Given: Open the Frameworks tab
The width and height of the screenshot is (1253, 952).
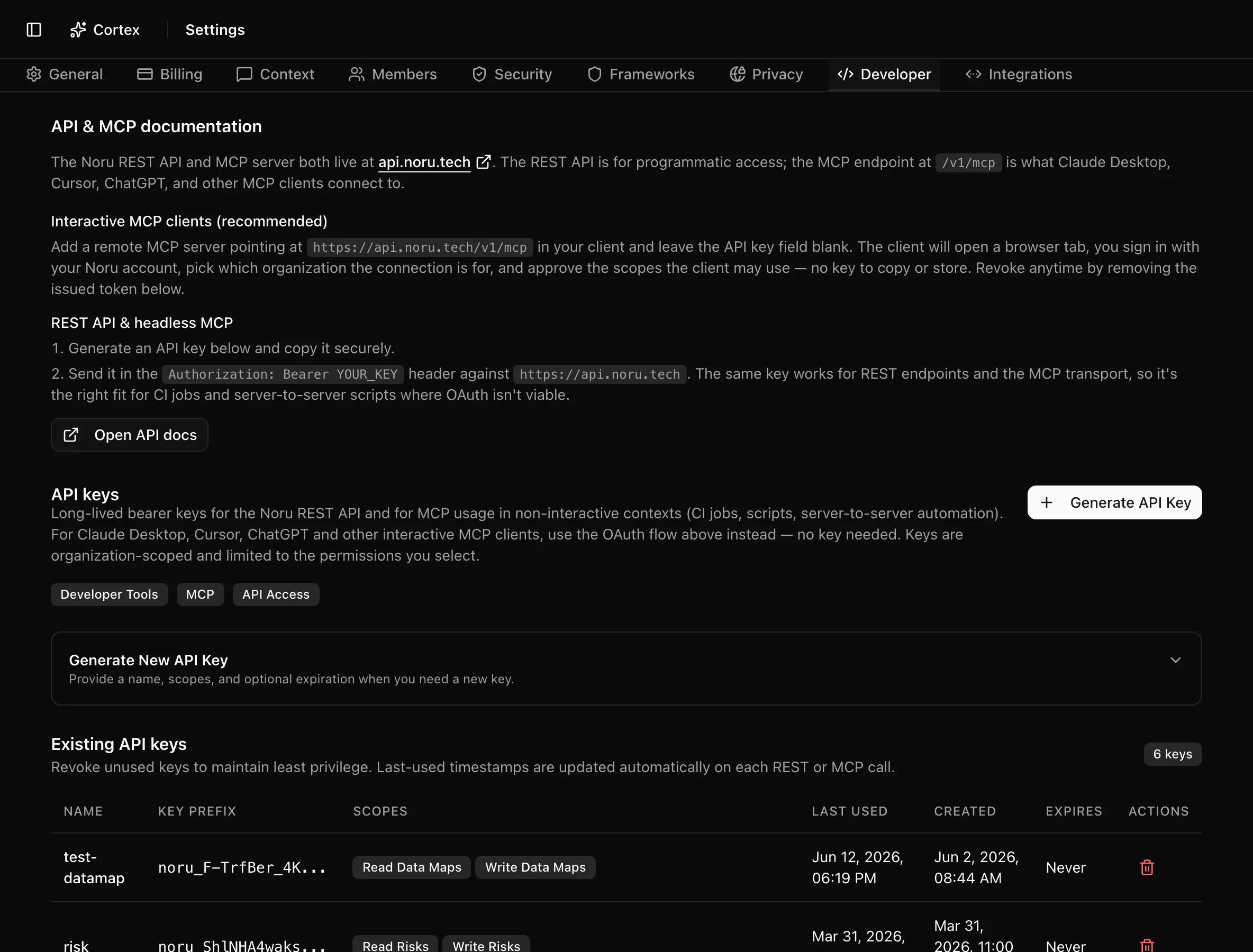Looking at the screenshot, I should click(x=641, y=74).
